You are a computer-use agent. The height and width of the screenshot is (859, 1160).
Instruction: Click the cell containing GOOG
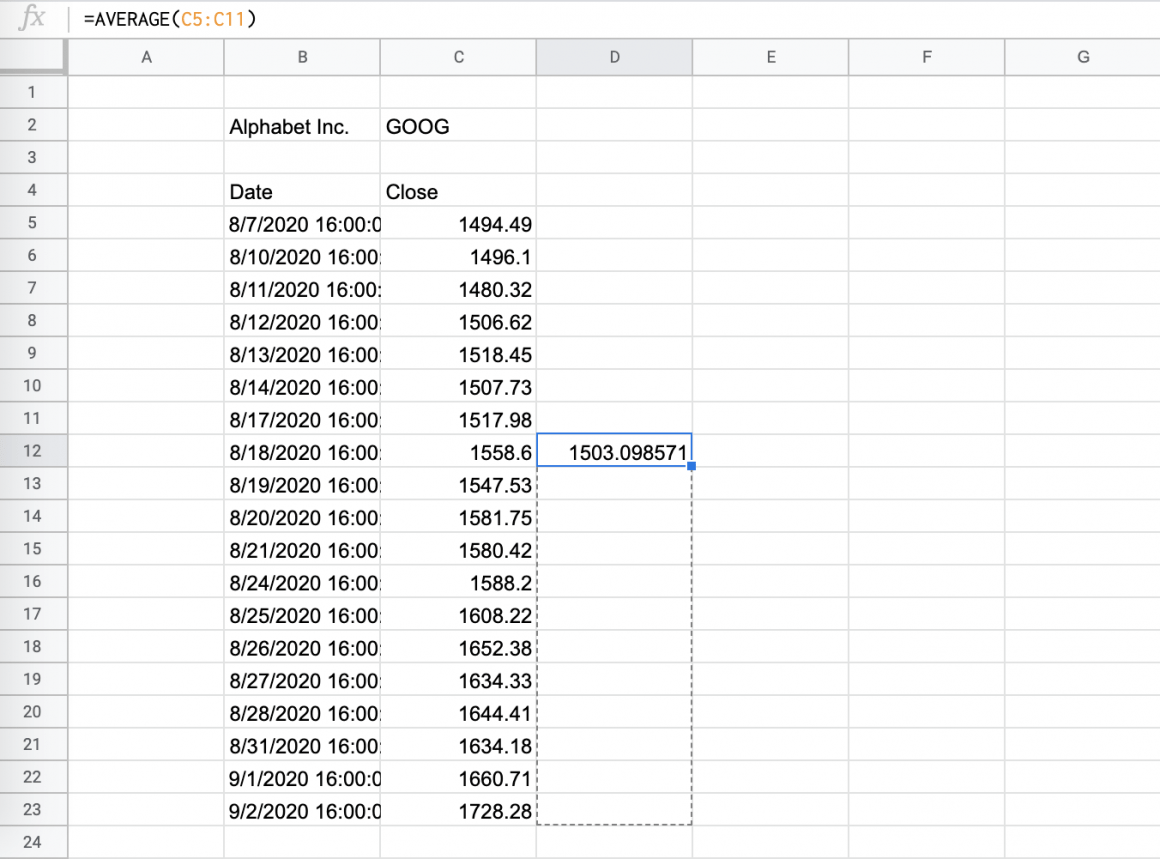click(458, 126)
